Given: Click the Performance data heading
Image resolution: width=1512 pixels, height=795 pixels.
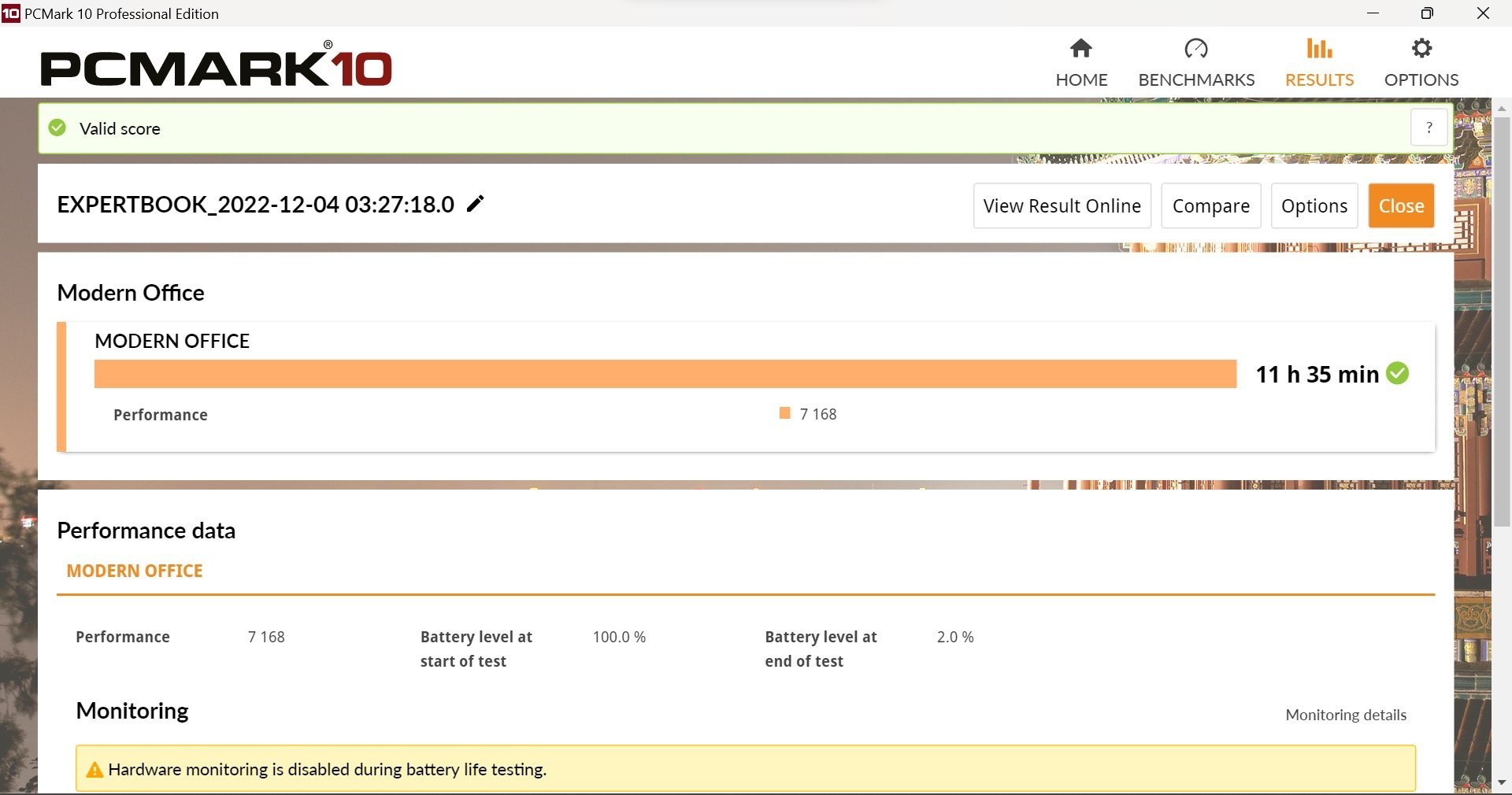Looking at the screenshot, I should click(x=146, y=531).
